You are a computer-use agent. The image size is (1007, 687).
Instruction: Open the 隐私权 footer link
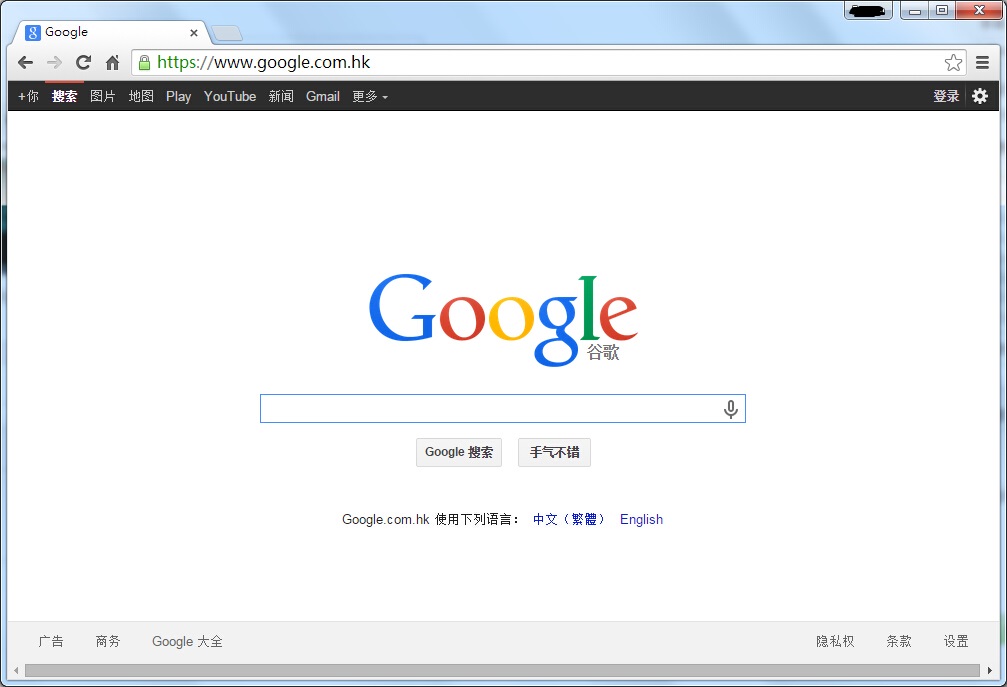[835, 641]
